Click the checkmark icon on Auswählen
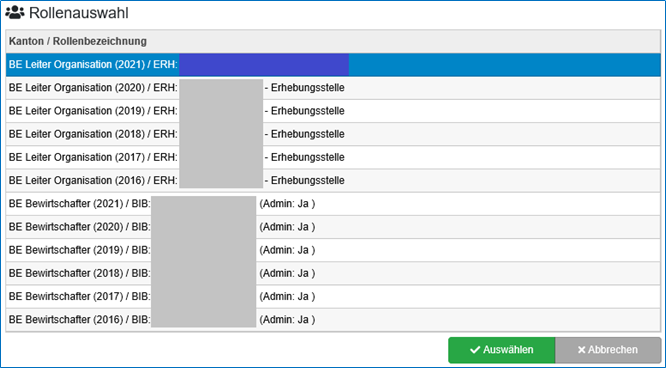 click(475, 350)
